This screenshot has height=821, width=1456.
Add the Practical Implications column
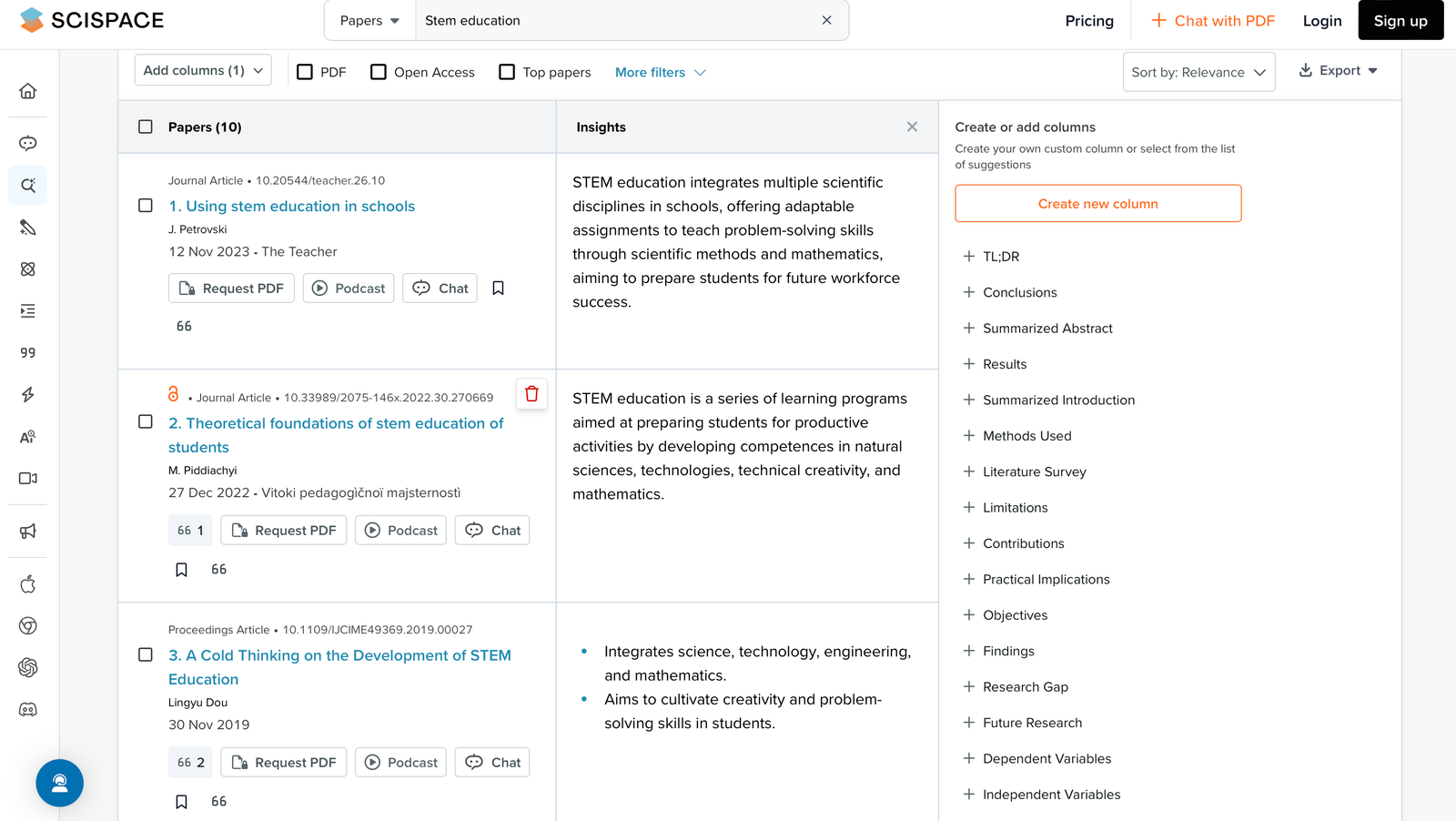coord(1036,579)
